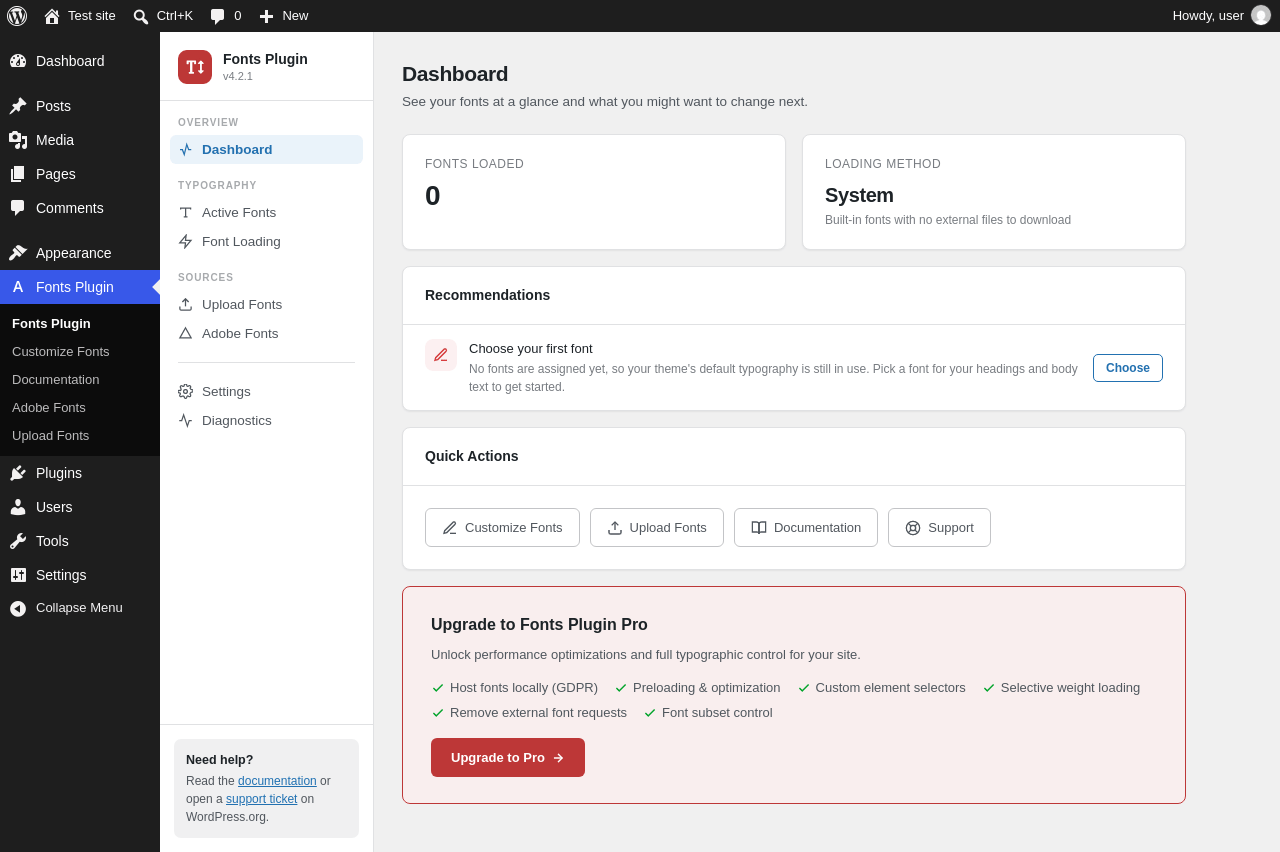
Task: Click the New plus icon
Action: 266,16
